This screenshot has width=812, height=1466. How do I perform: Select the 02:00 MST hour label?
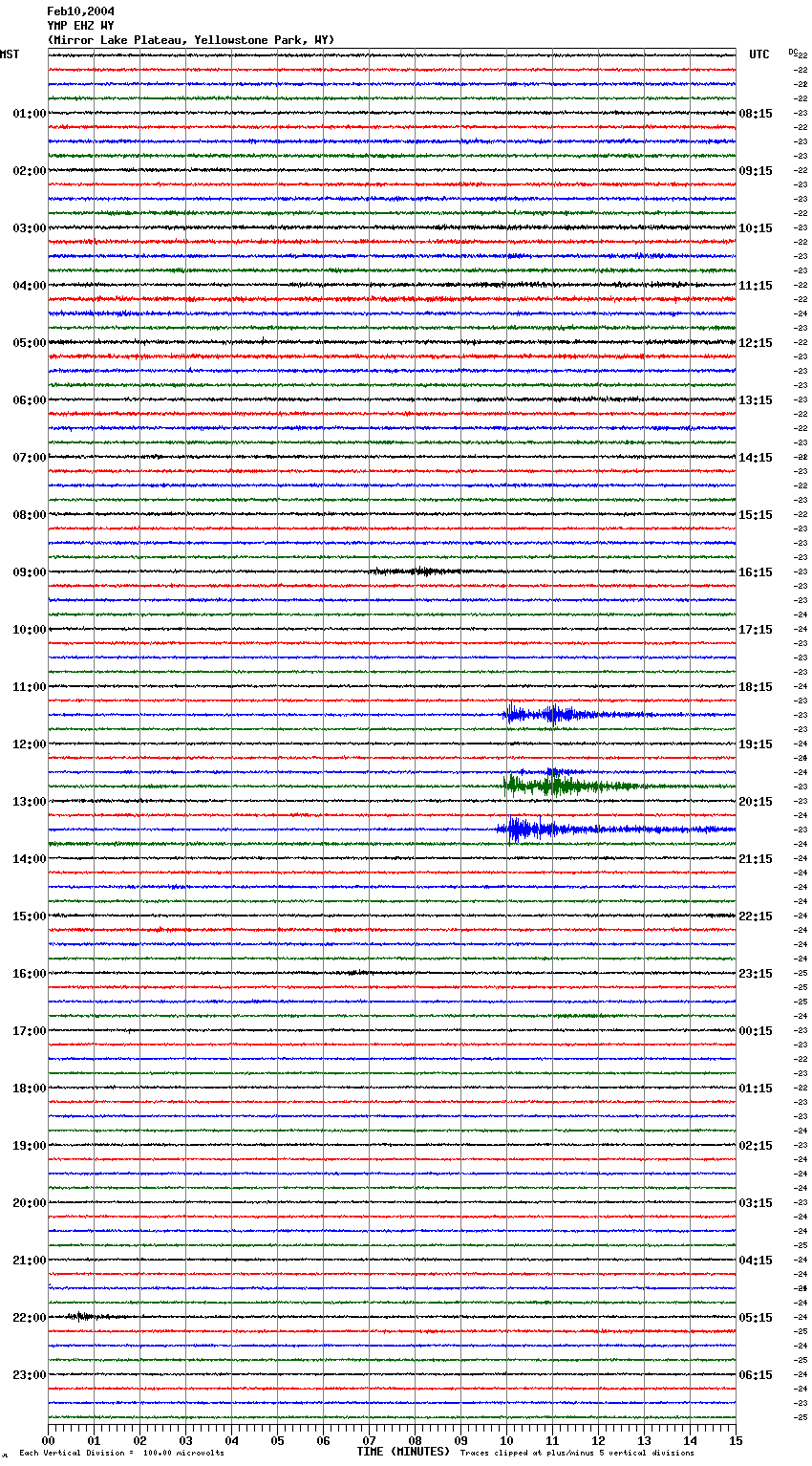click(30, 171)
